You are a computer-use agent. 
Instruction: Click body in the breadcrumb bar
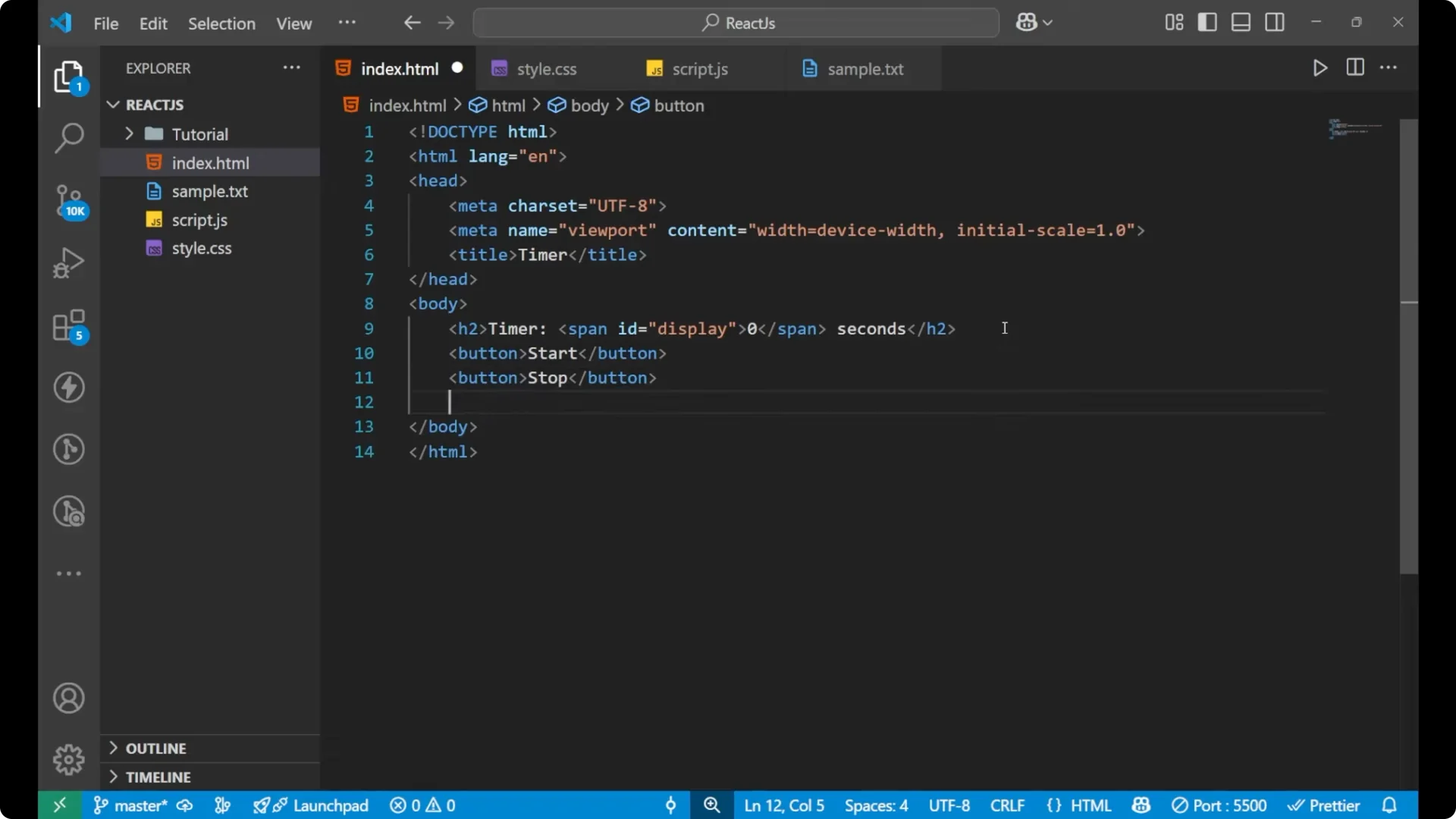coord(589,105)
